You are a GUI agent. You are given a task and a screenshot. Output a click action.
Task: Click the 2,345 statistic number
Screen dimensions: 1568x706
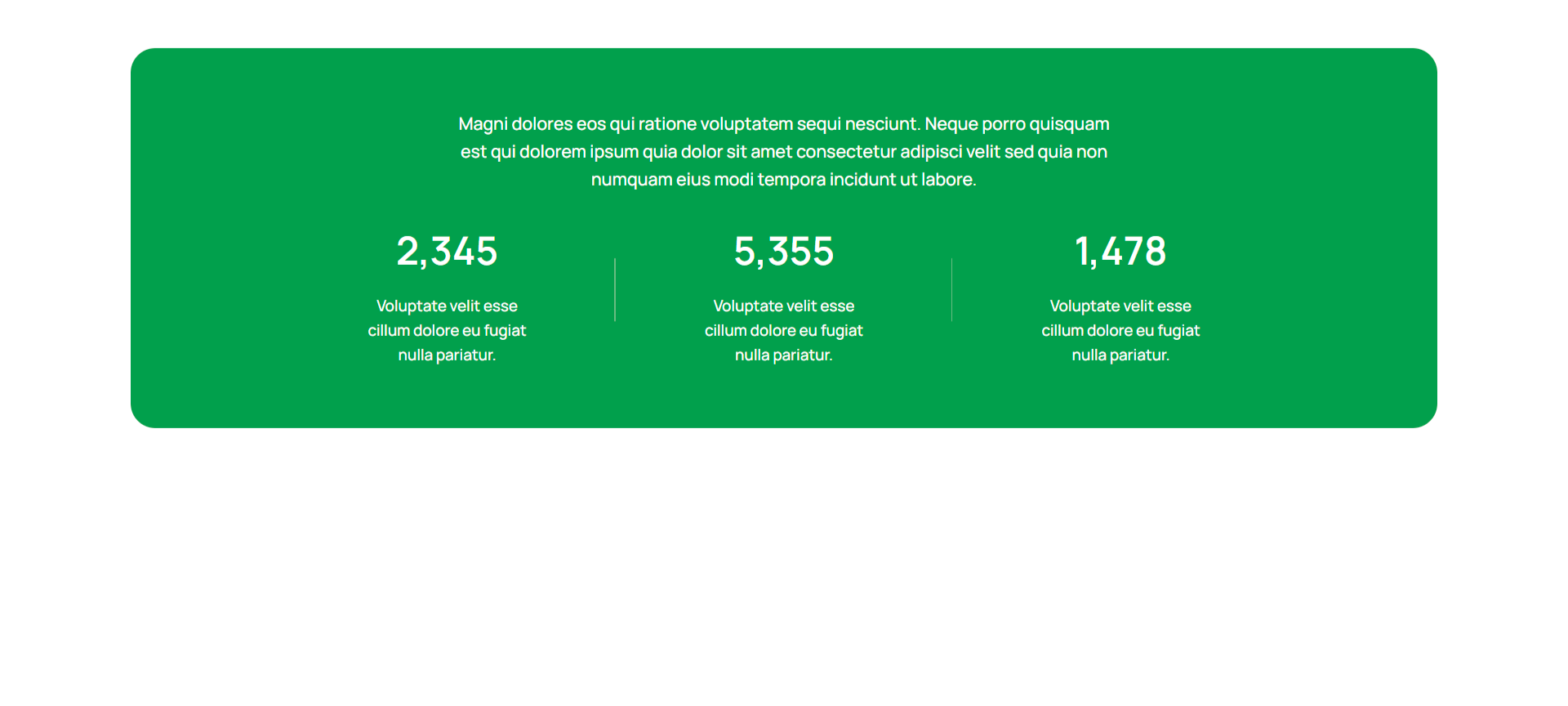pos(447,251)
